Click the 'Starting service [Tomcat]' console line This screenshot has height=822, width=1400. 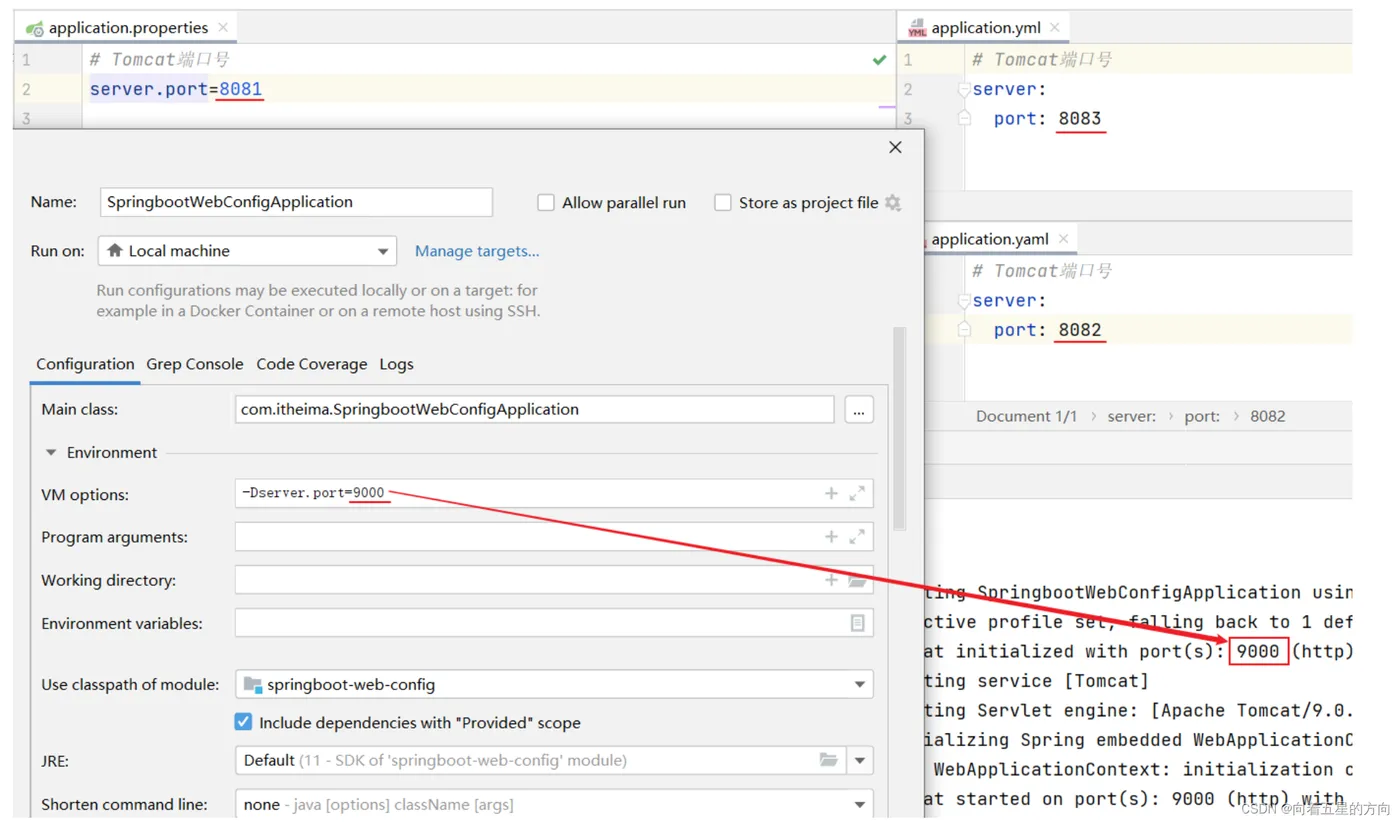(1036, 681)
